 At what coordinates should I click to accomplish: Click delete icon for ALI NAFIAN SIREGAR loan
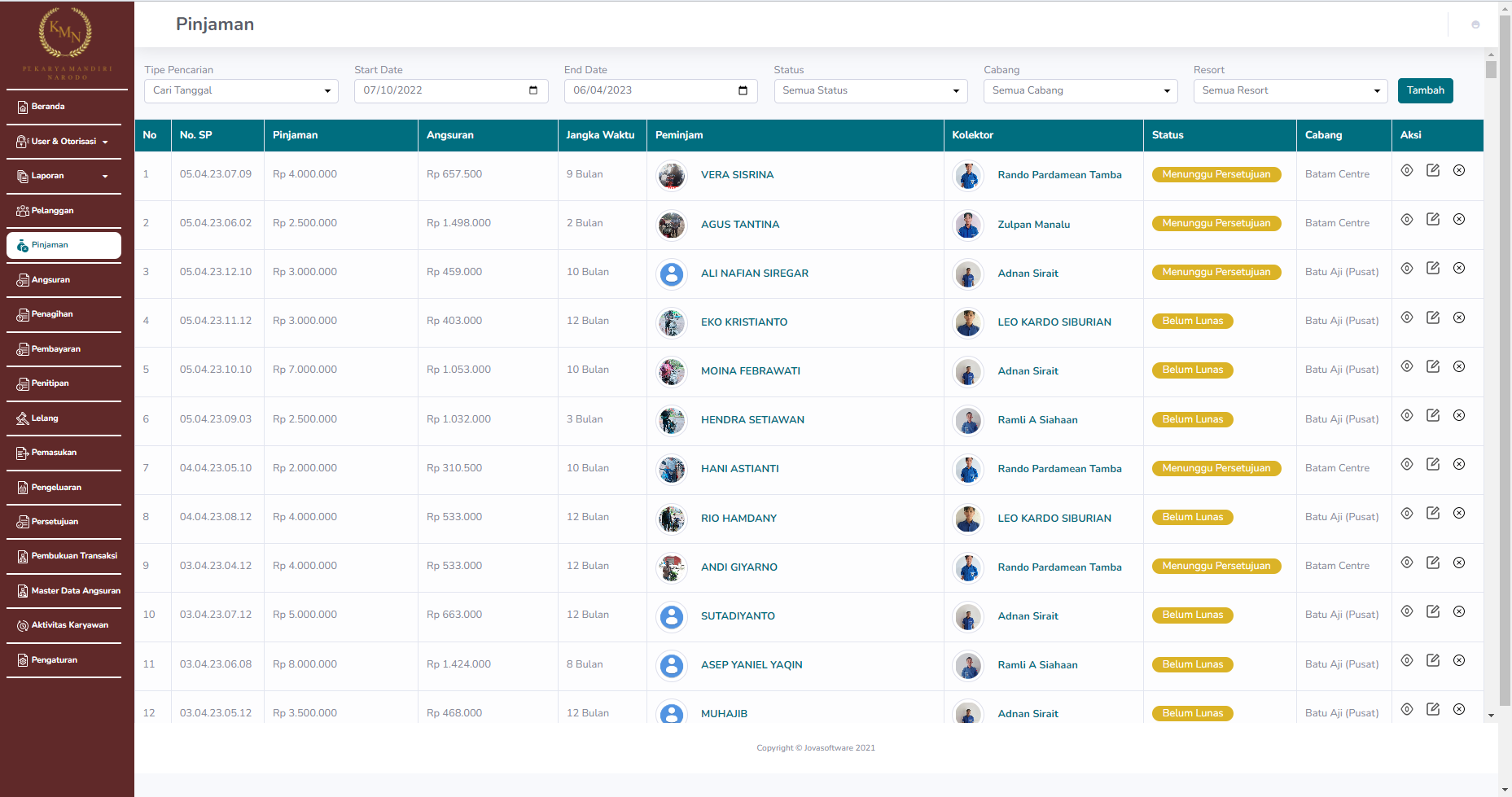tap(1458, 268)
